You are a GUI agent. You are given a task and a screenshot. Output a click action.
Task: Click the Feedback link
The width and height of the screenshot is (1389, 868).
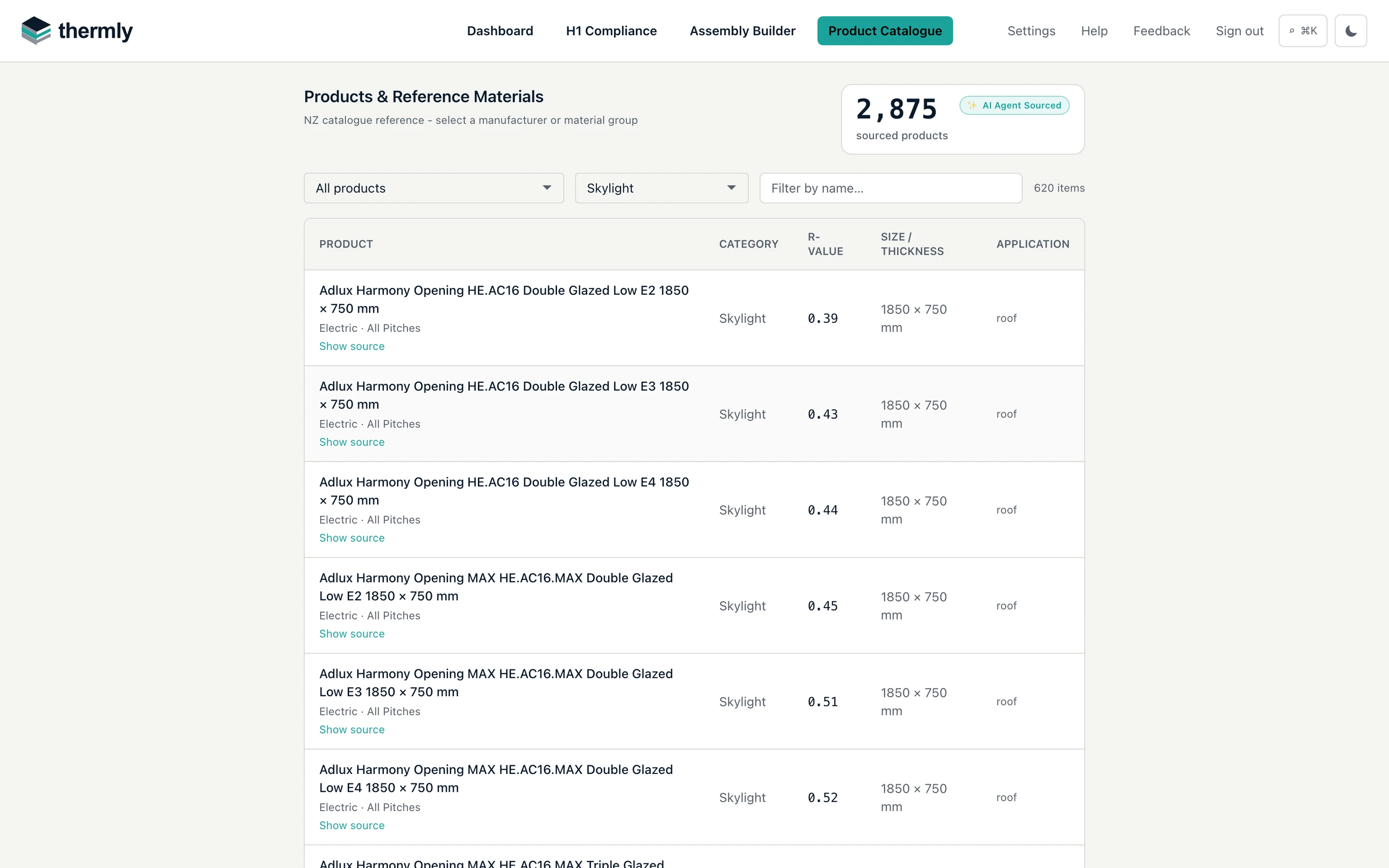[1161, 31]
